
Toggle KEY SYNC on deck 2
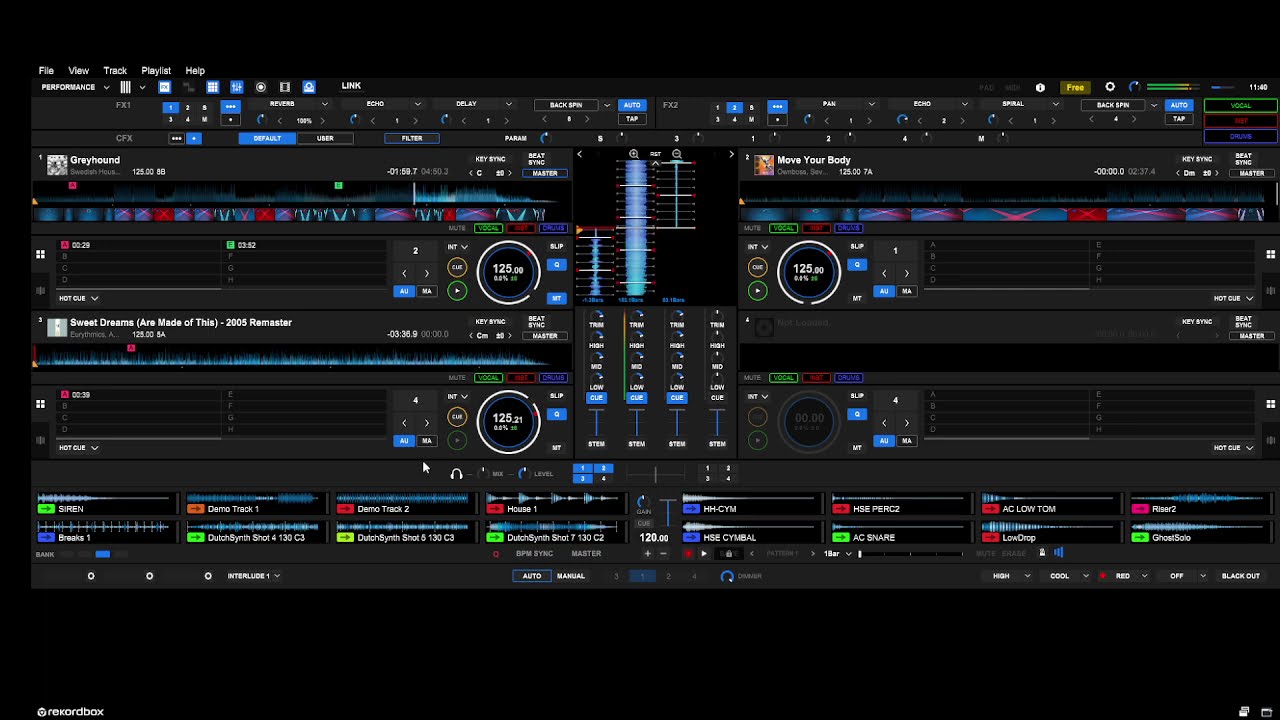(x=1197, y=159)
